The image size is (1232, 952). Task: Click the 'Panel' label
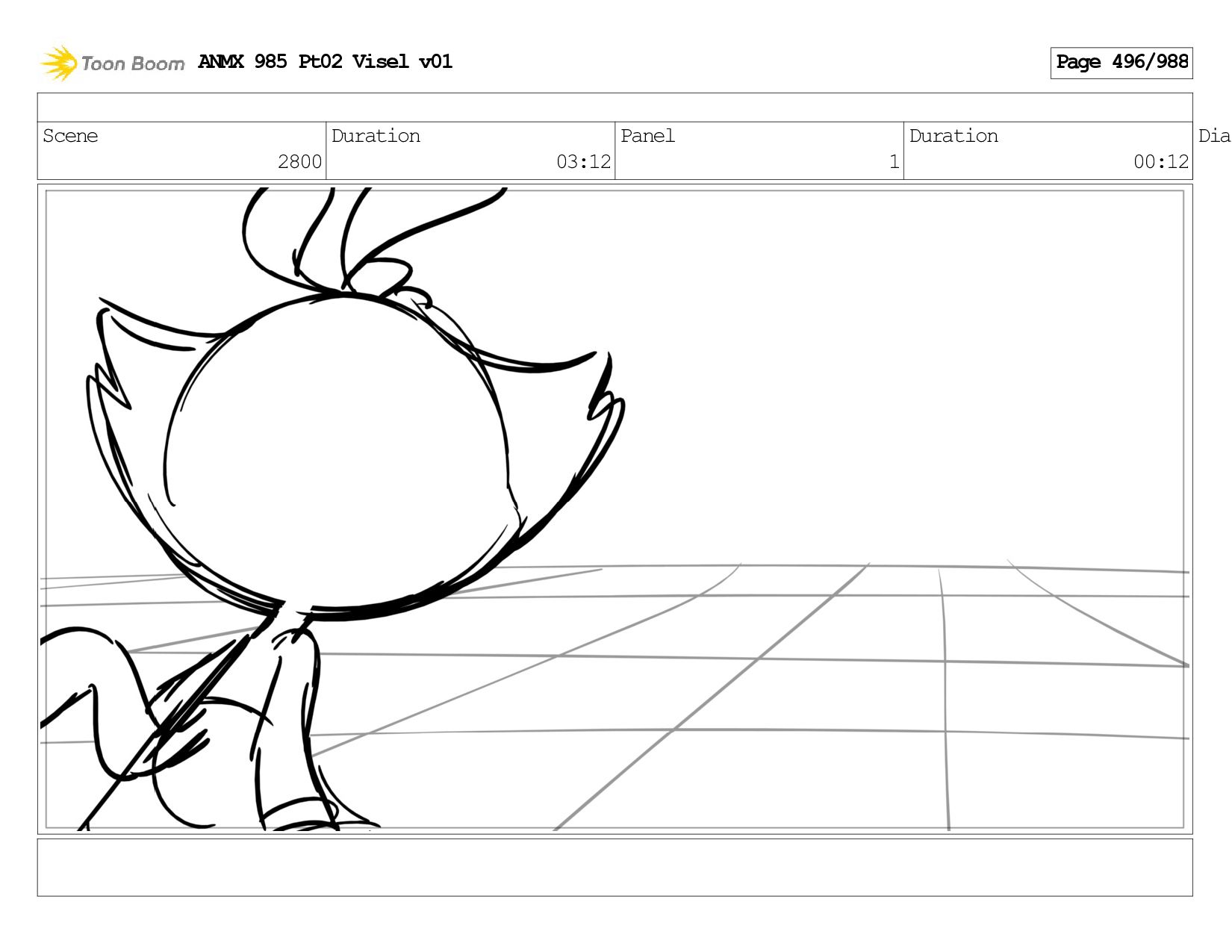tap(647, 136)
